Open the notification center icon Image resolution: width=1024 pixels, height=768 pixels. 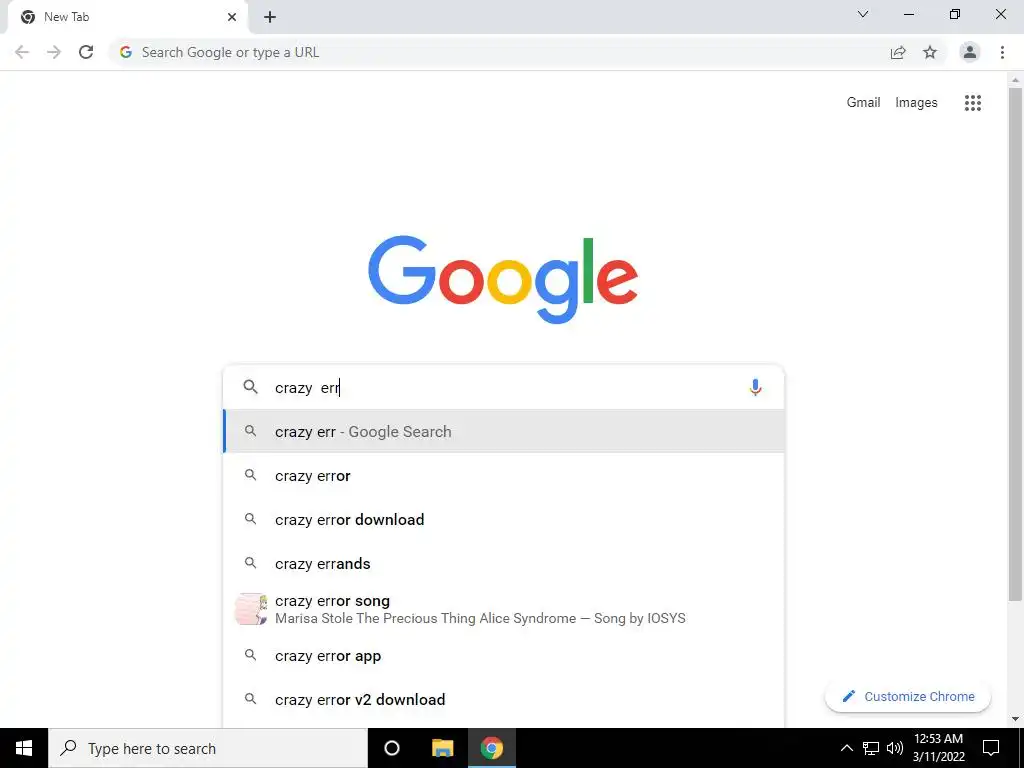coord(991,748)
